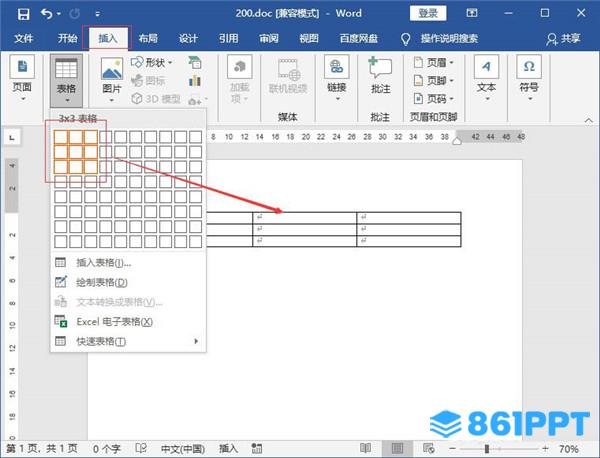Open the Customize Quick Access Toolbar menu
Viewport: 600px width, 458px height.
(98, 14)
